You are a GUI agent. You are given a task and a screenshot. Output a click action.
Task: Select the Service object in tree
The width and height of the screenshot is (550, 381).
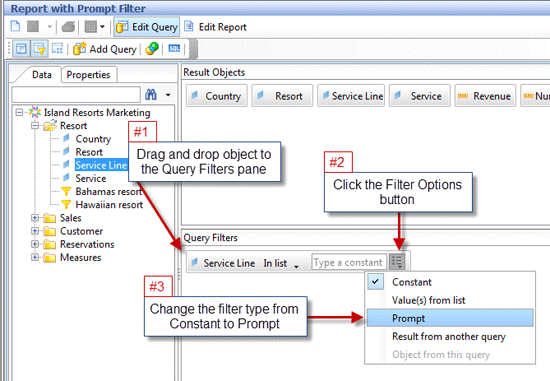click(x=91, y=179)
